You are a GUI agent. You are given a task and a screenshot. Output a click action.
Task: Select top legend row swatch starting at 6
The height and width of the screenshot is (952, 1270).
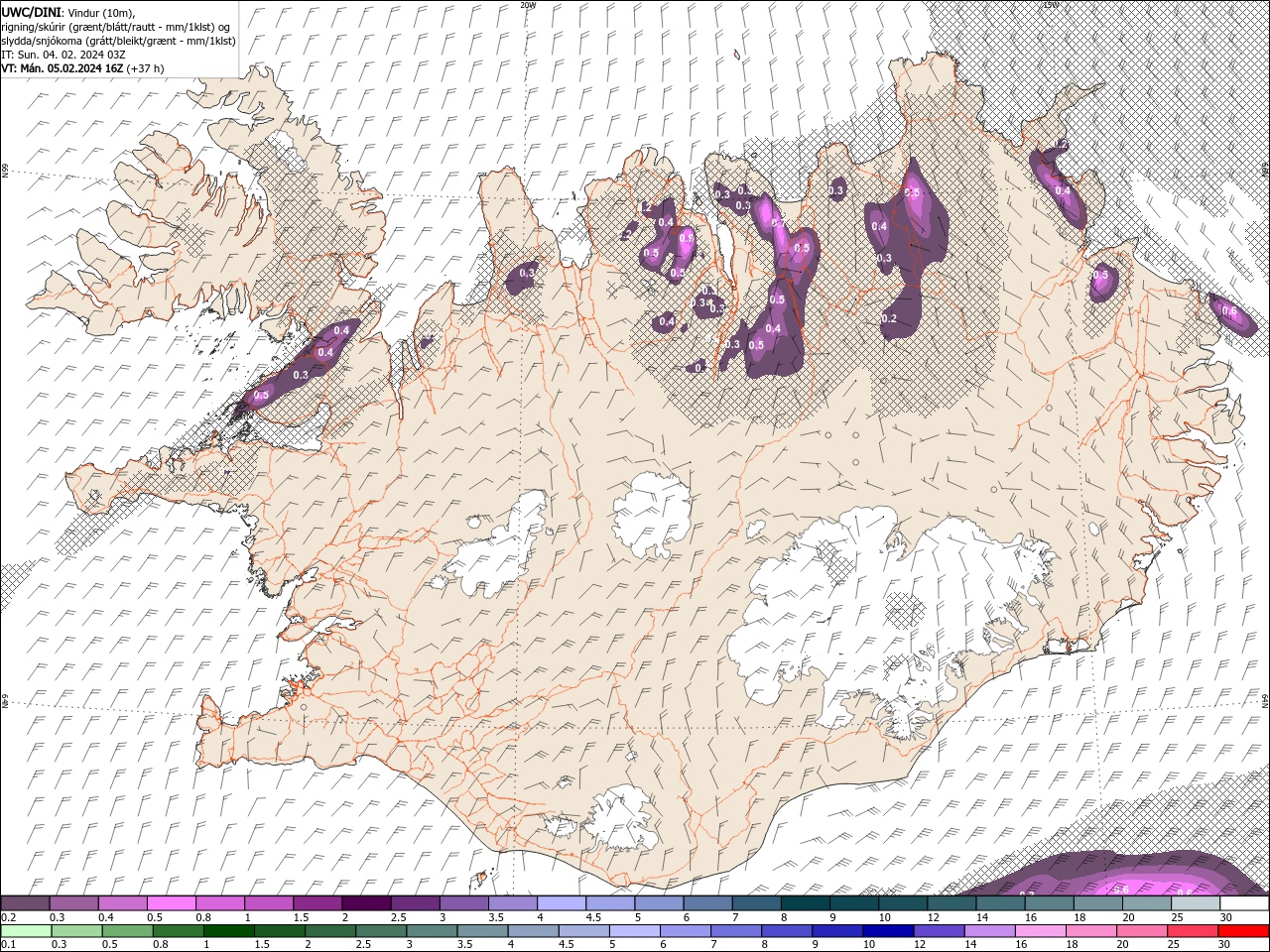(x=707, y=903)
